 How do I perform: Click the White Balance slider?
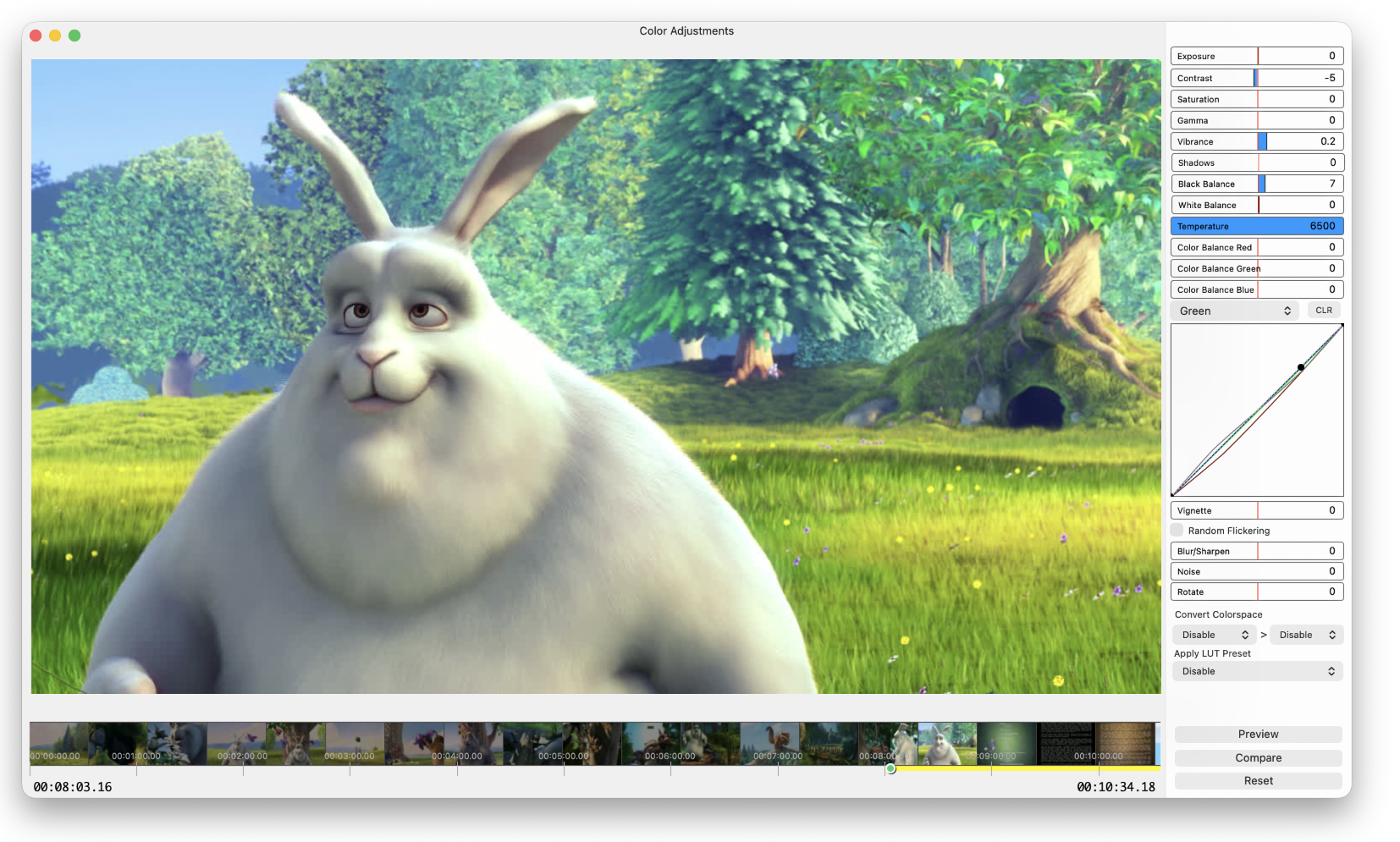[1257, 205]
